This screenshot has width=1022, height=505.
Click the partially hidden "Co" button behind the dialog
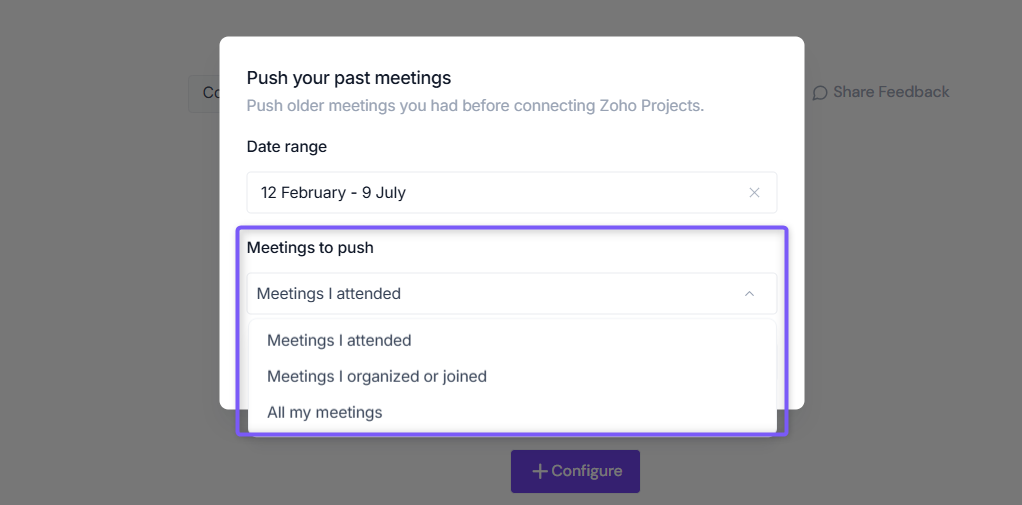coord(204,93)
